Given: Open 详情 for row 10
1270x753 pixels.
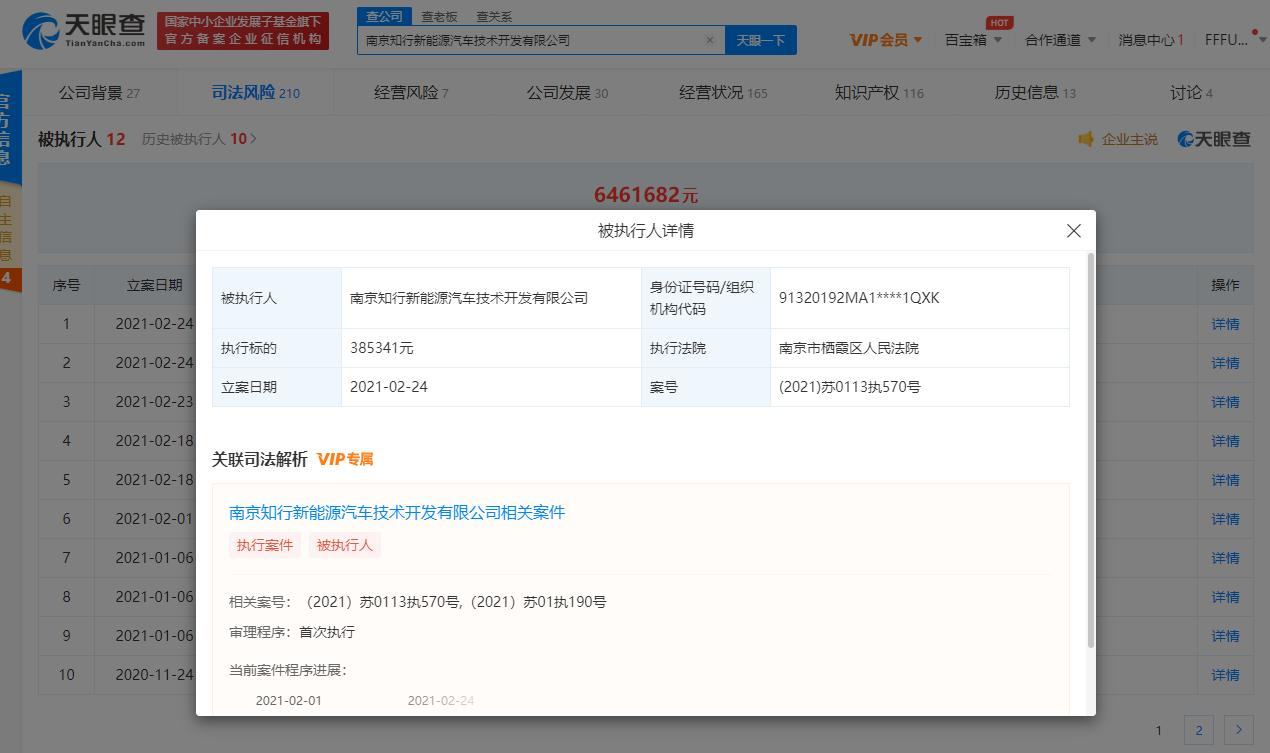Looking at the screenshot, I should (x=1225, y=675).
